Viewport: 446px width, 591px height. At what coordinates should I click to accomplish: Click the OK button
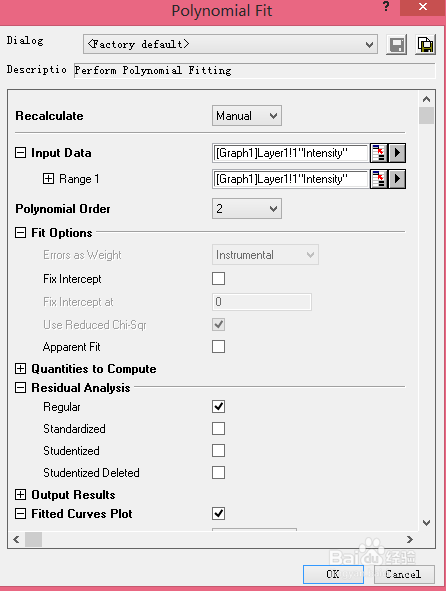tap(333, 574)
